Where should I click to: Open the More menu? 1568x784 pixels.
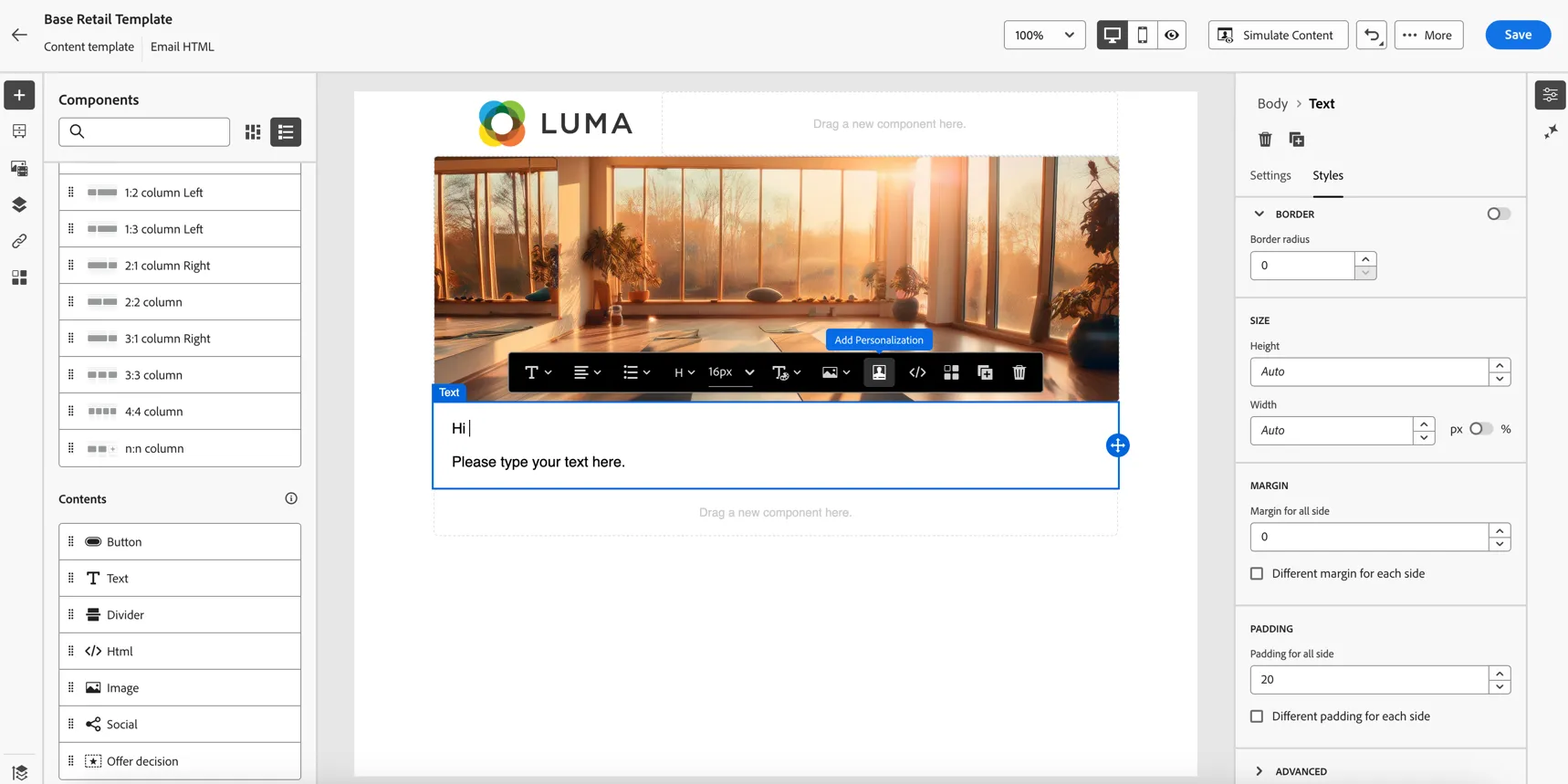1428,35
